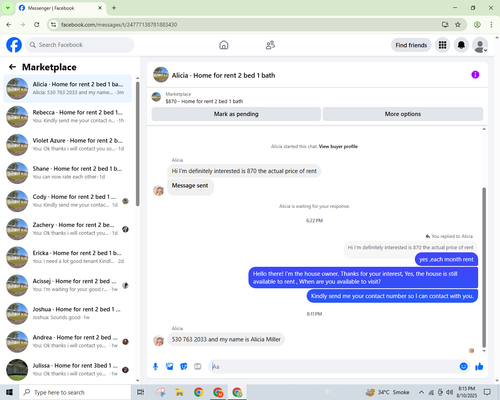
Task: Open Andrea conversation
Action: pyautogui.click(x=67, y=341)
